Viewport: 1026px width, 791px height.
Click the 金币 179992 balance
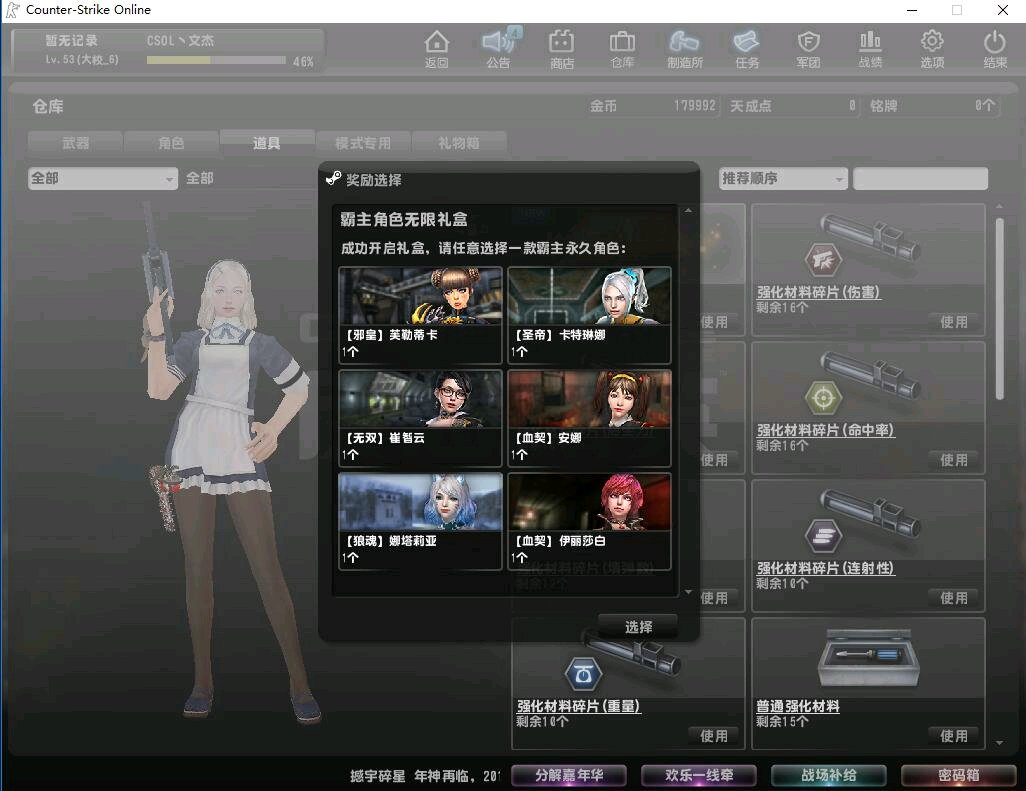pos(652,106)
